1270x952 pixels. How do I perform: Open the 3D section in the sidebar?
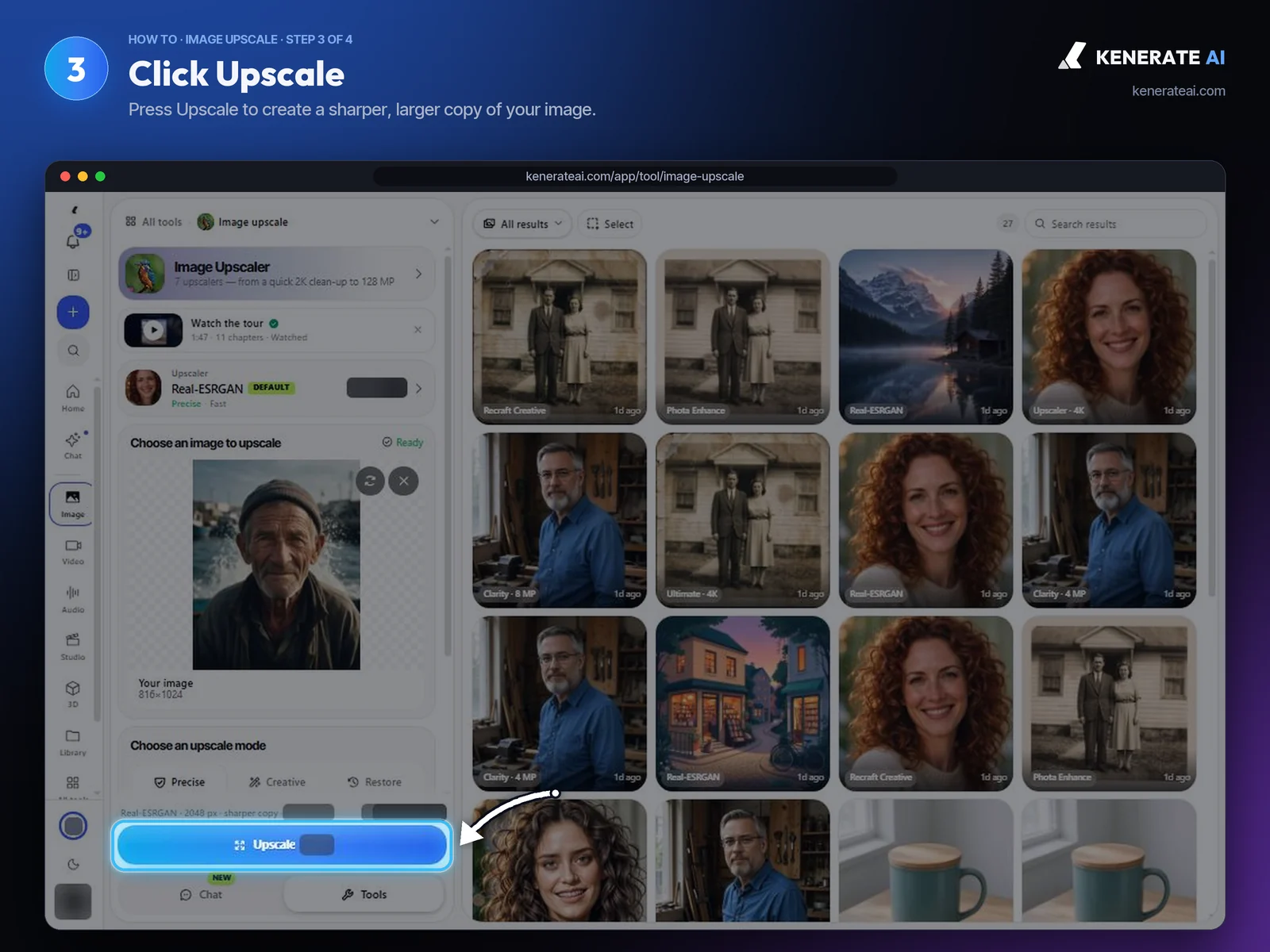click(x=73, y=694)
